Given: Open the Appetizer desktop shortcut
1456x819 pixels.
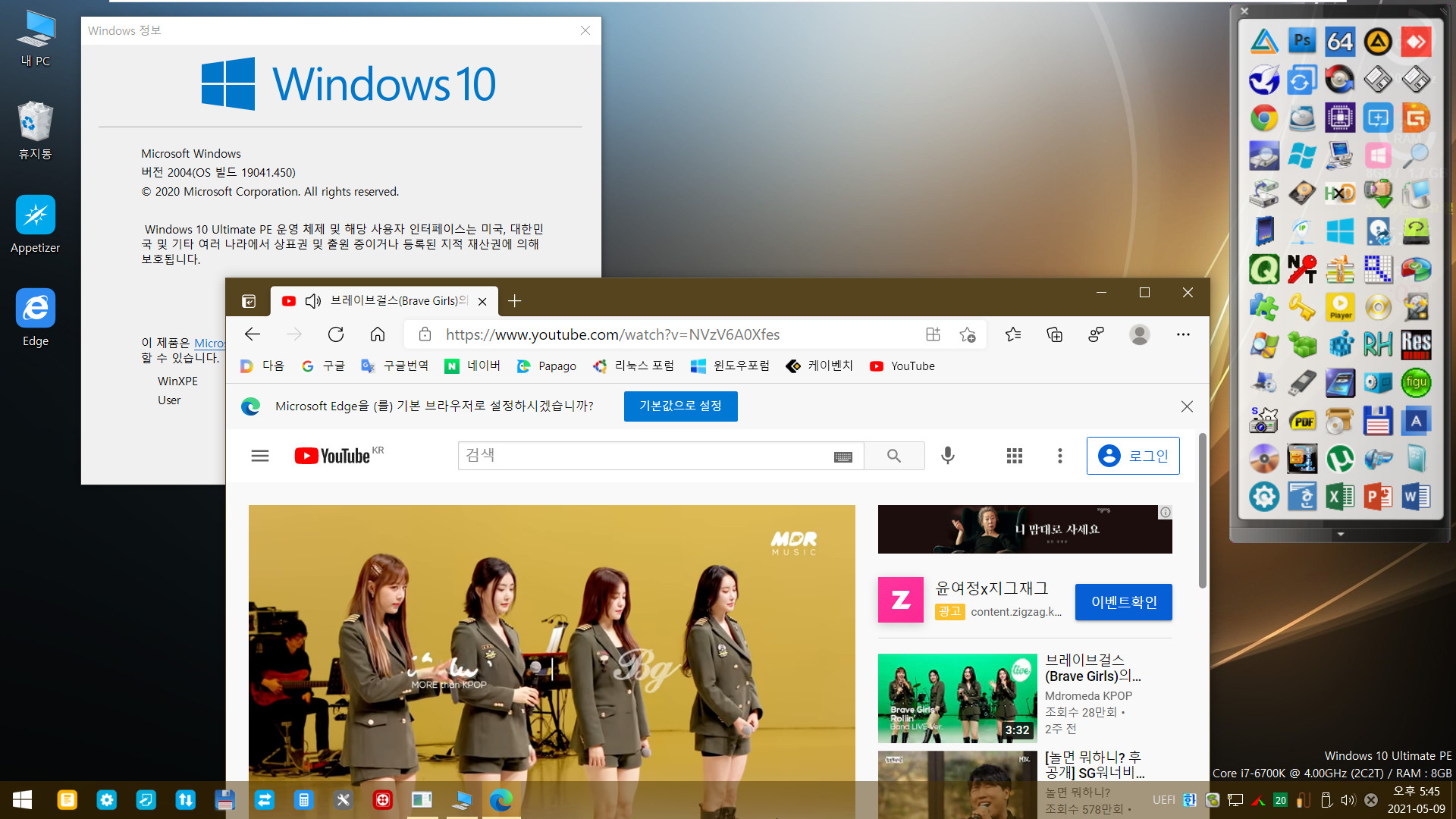Looking at the screenshot, I should tap(36, 224).
